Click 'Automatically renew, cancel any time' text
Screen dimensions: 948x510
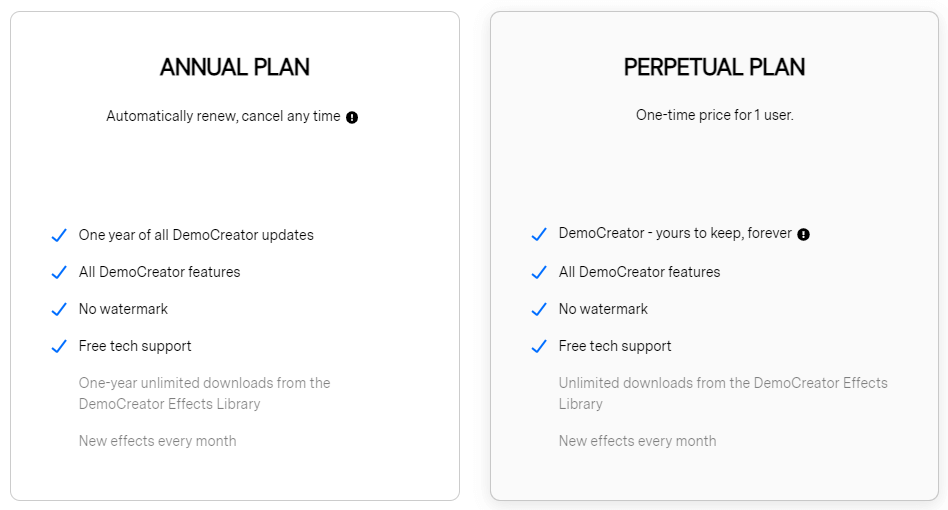pyautogui.click(x=223, y=116)
